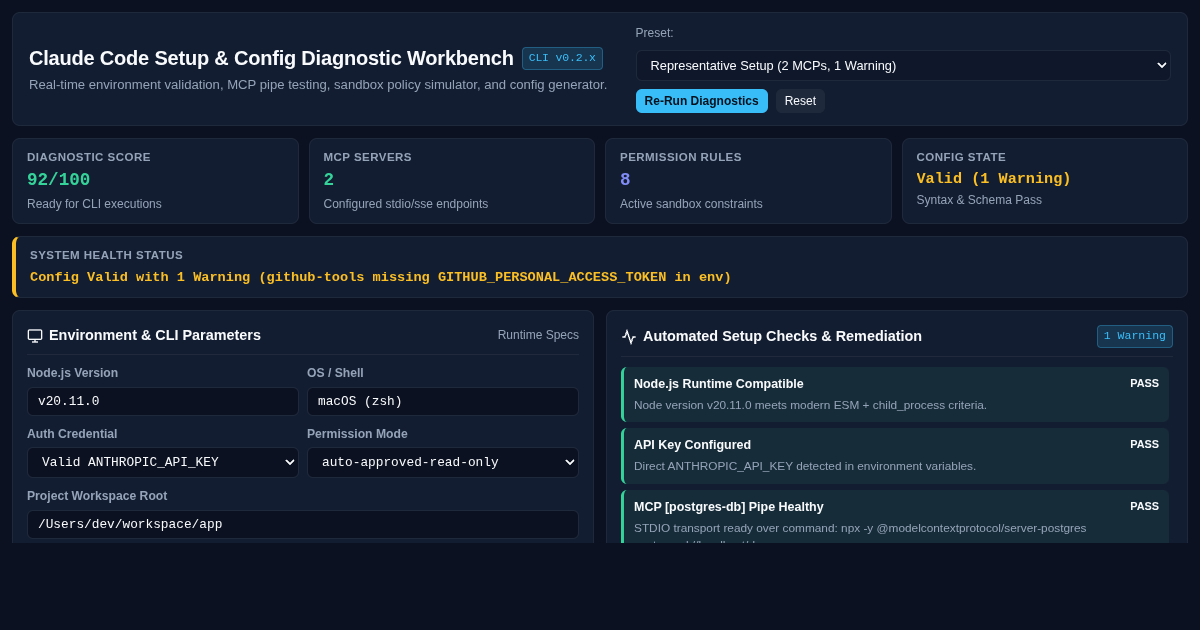
Task: Click the Configured stdio/sse endpoints caption
Action: (406, 204)
